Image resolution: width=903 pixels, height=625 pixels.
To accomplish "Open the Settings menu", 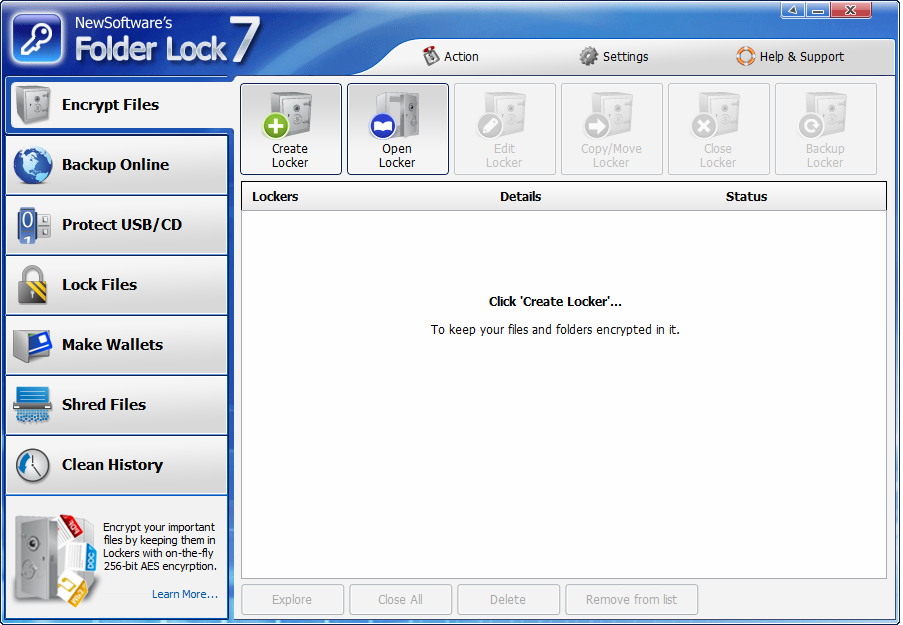I will [614, 57].
